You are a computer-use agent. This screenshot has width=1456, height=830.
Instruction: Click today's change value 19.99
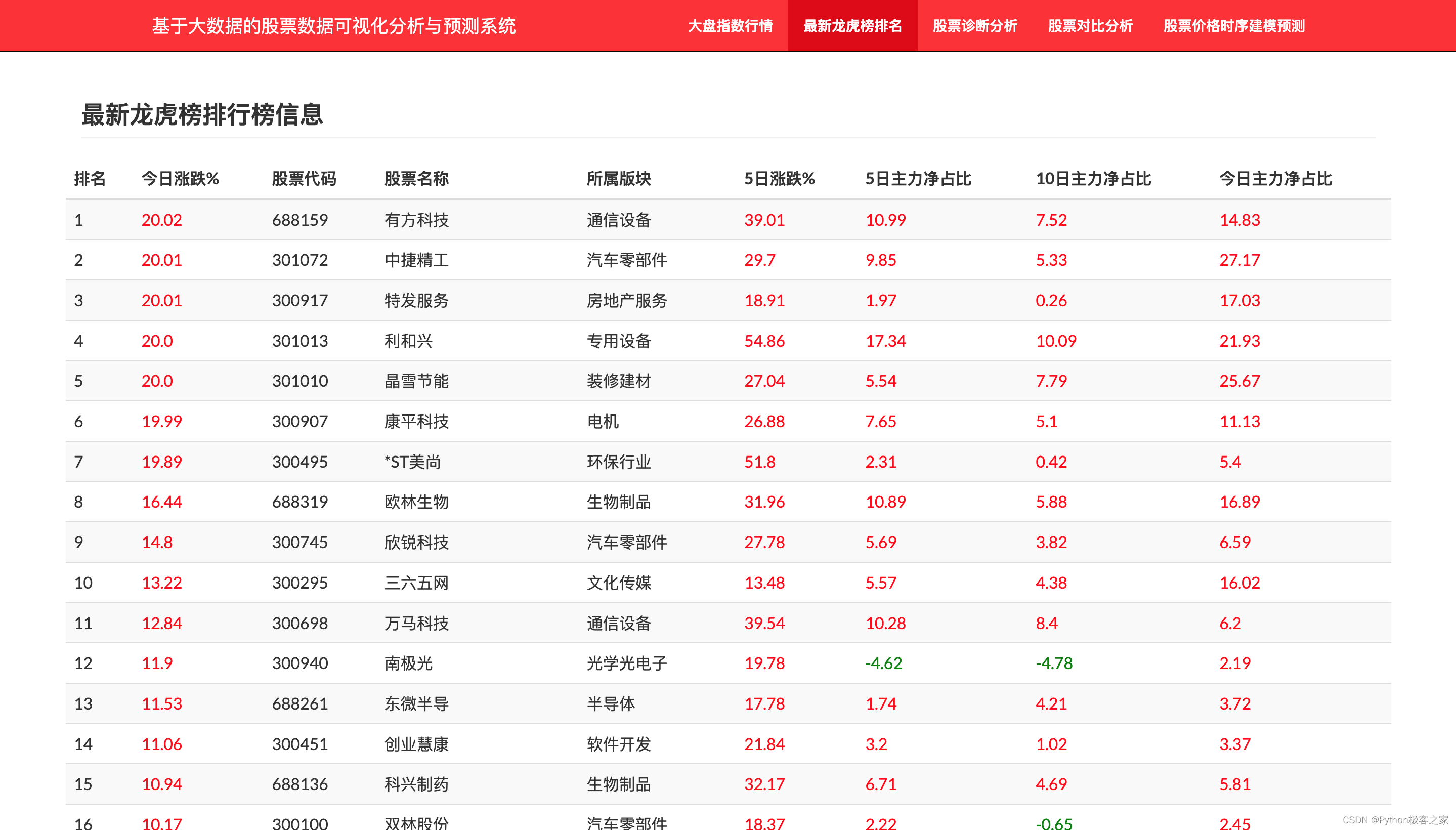(162, 421)
